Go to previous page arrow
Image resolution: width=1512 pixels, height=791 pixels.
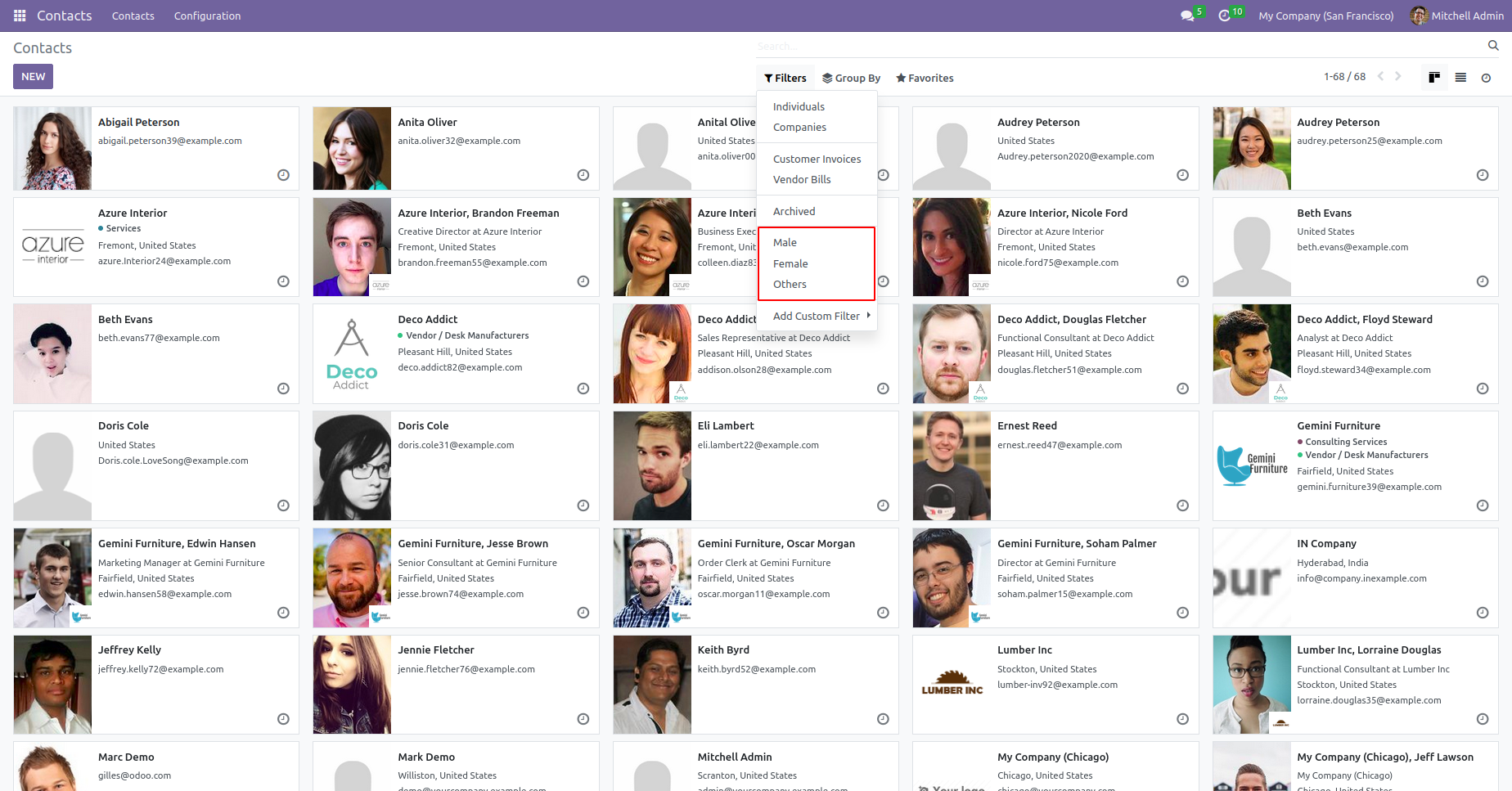(x=1381, y=77)
